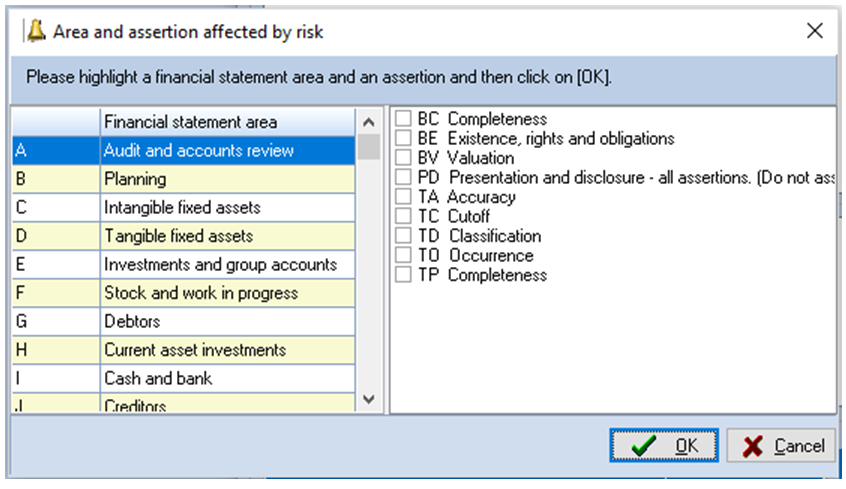
Task: Click code cell F in list
Action: click(56, 293)
